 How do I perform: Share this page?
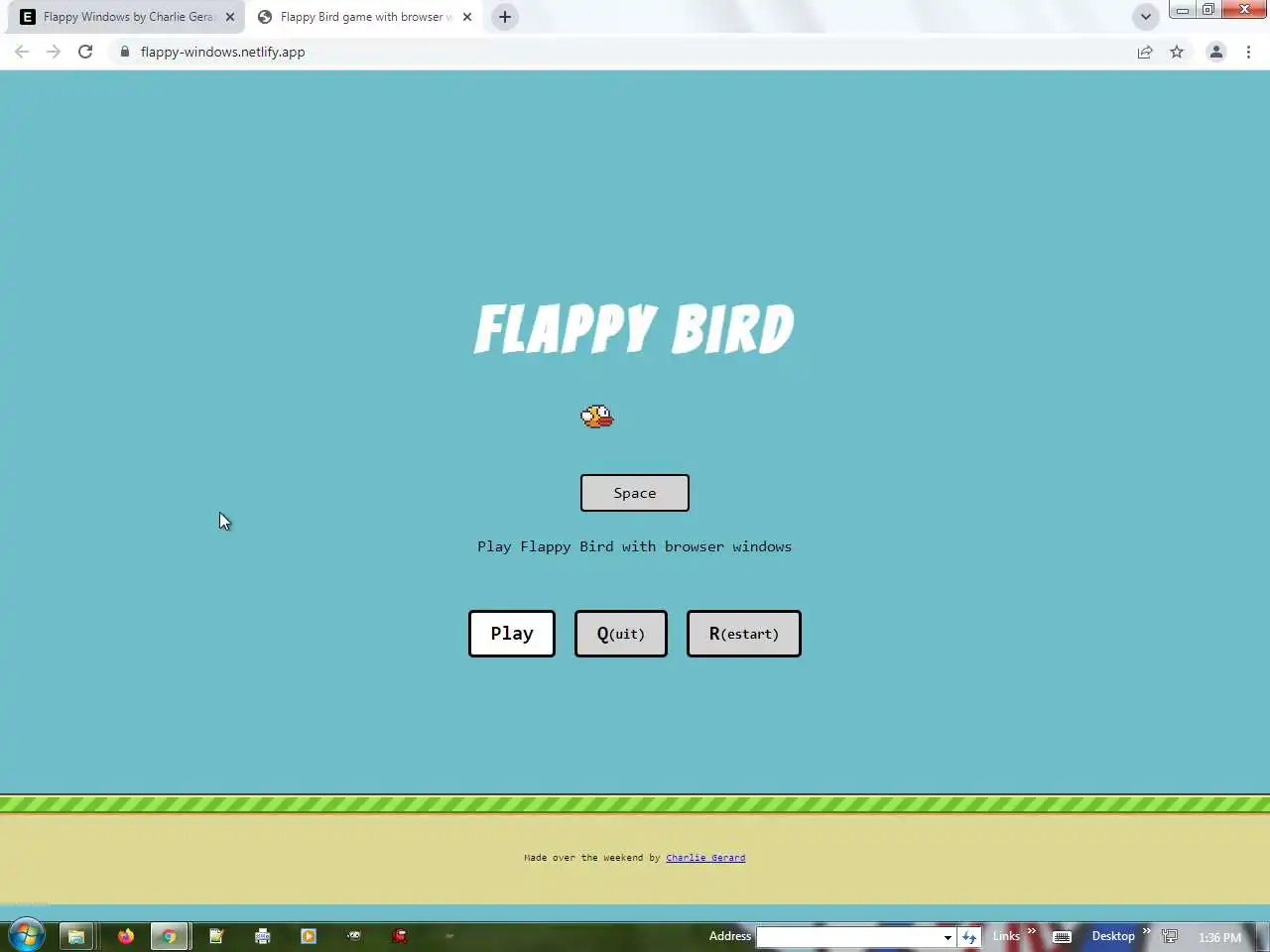(x=1145, y=52)
